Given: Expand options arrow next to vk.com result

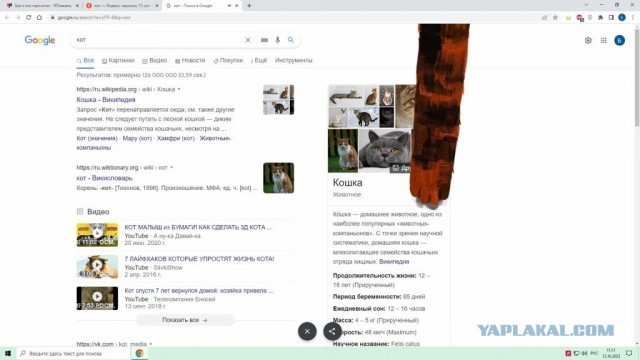Looking at the screenshot, I should pyautogui.click(x=151, y=344).
